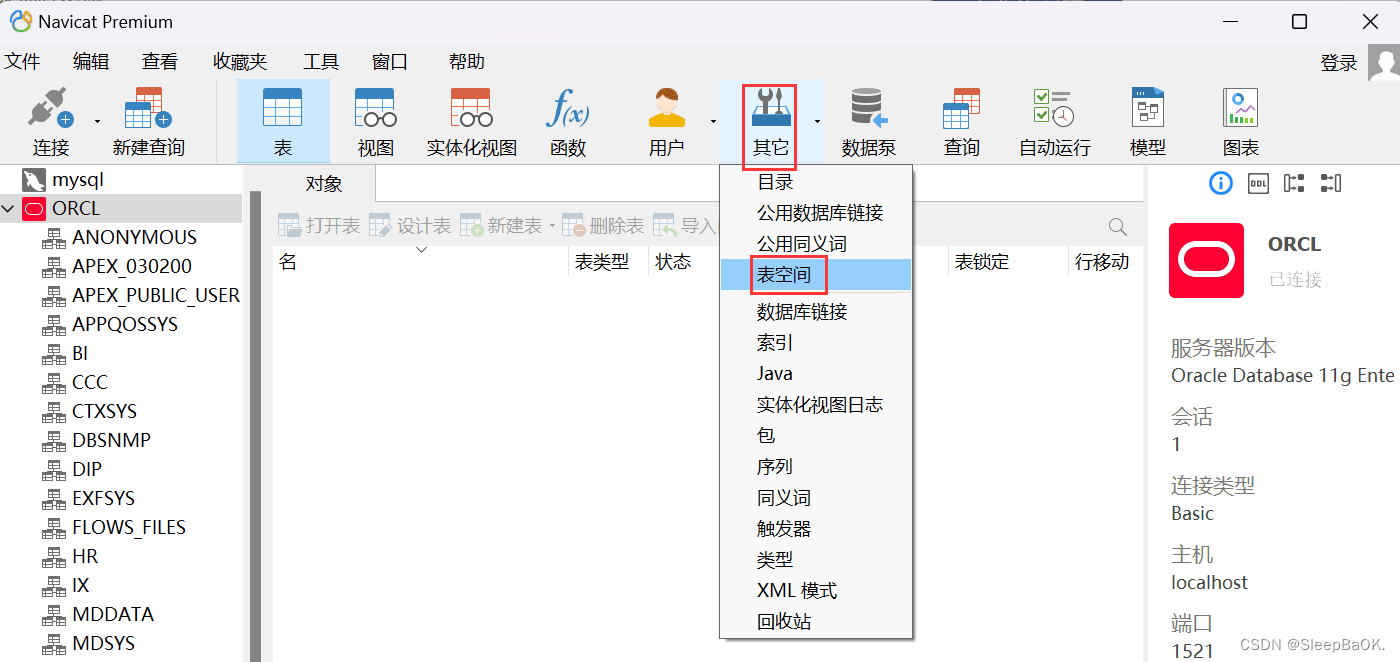Click the blue info icon in the right panel
Image resolution: width=1400 pixels, height=662 pixels.
click(1221, 183)
